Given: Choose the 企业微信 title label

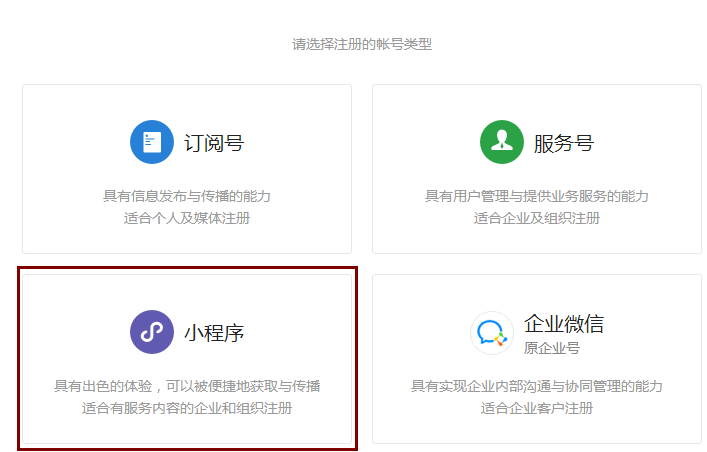Looking at the screenshot, I should tap(564, 324).
